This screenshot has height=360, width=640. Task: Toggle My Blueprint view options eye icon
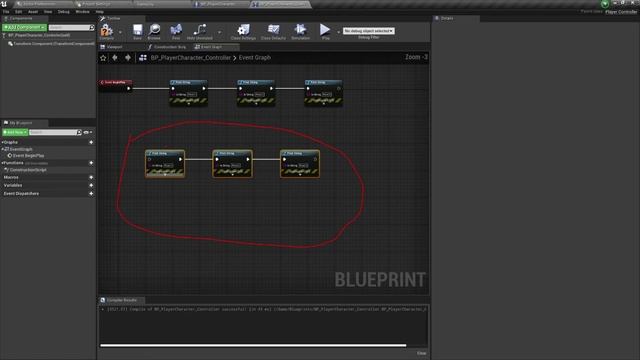coord(87,132)
